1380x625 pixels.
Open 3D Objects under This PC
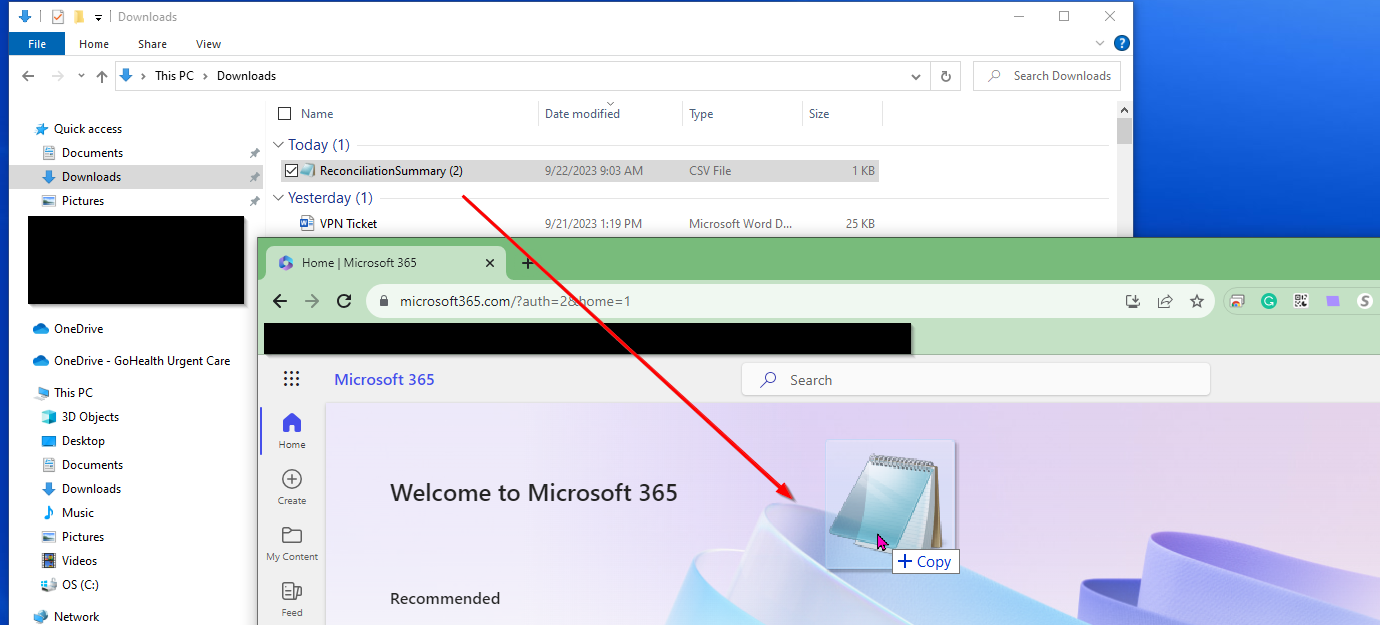click(90, 417)
